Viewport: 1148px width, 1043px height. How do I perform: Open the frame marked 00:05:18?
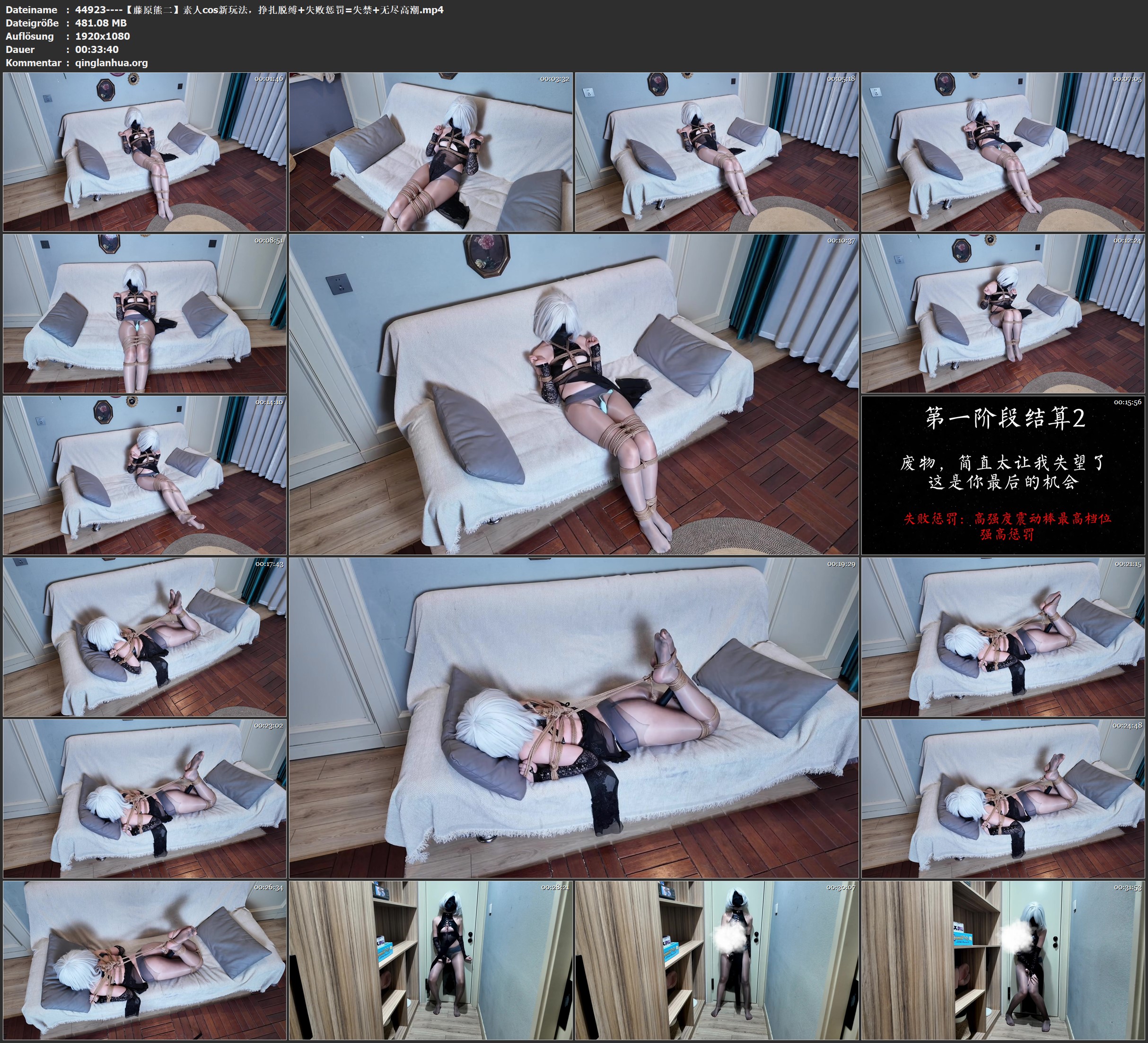(716, 151)
